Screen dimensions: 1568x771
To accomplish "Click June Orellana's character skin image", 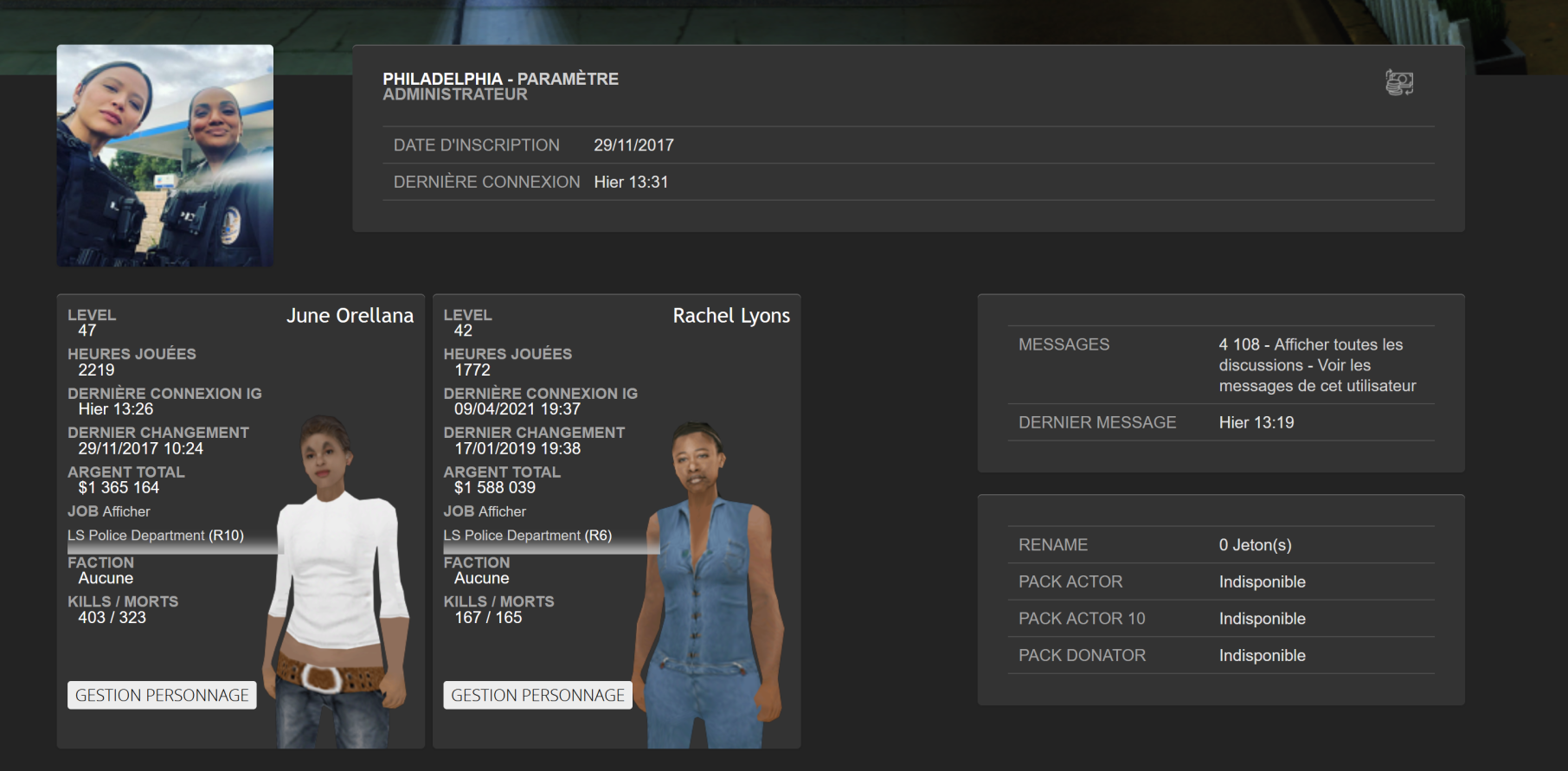I will (337, 581).
